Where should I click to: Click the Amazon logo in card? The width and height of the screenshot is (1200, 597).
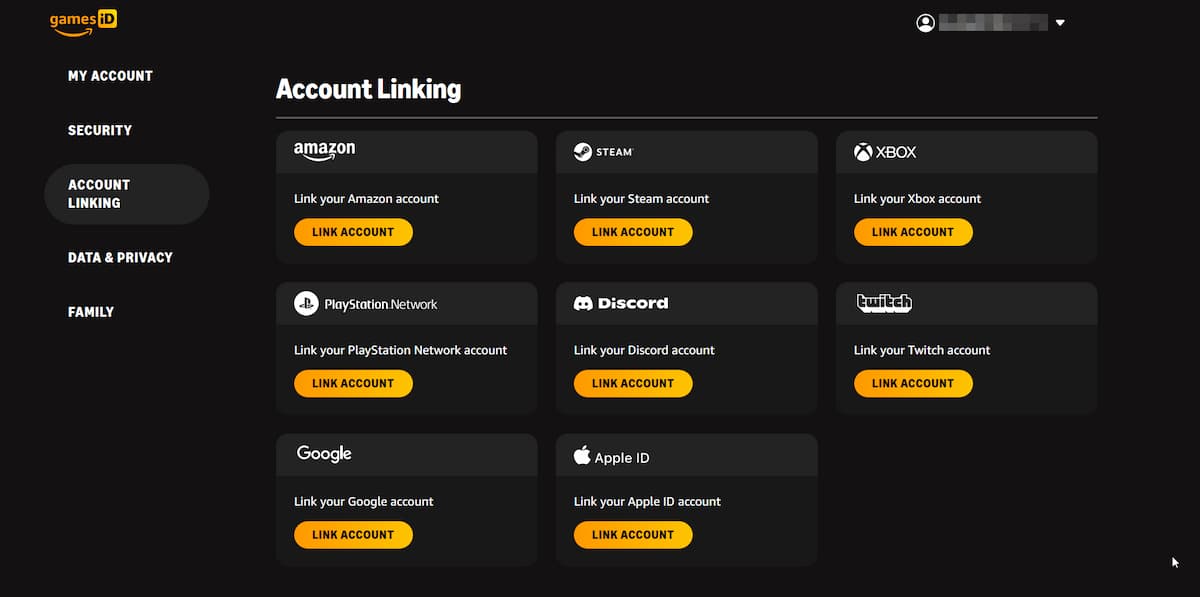tap(324, 150)
